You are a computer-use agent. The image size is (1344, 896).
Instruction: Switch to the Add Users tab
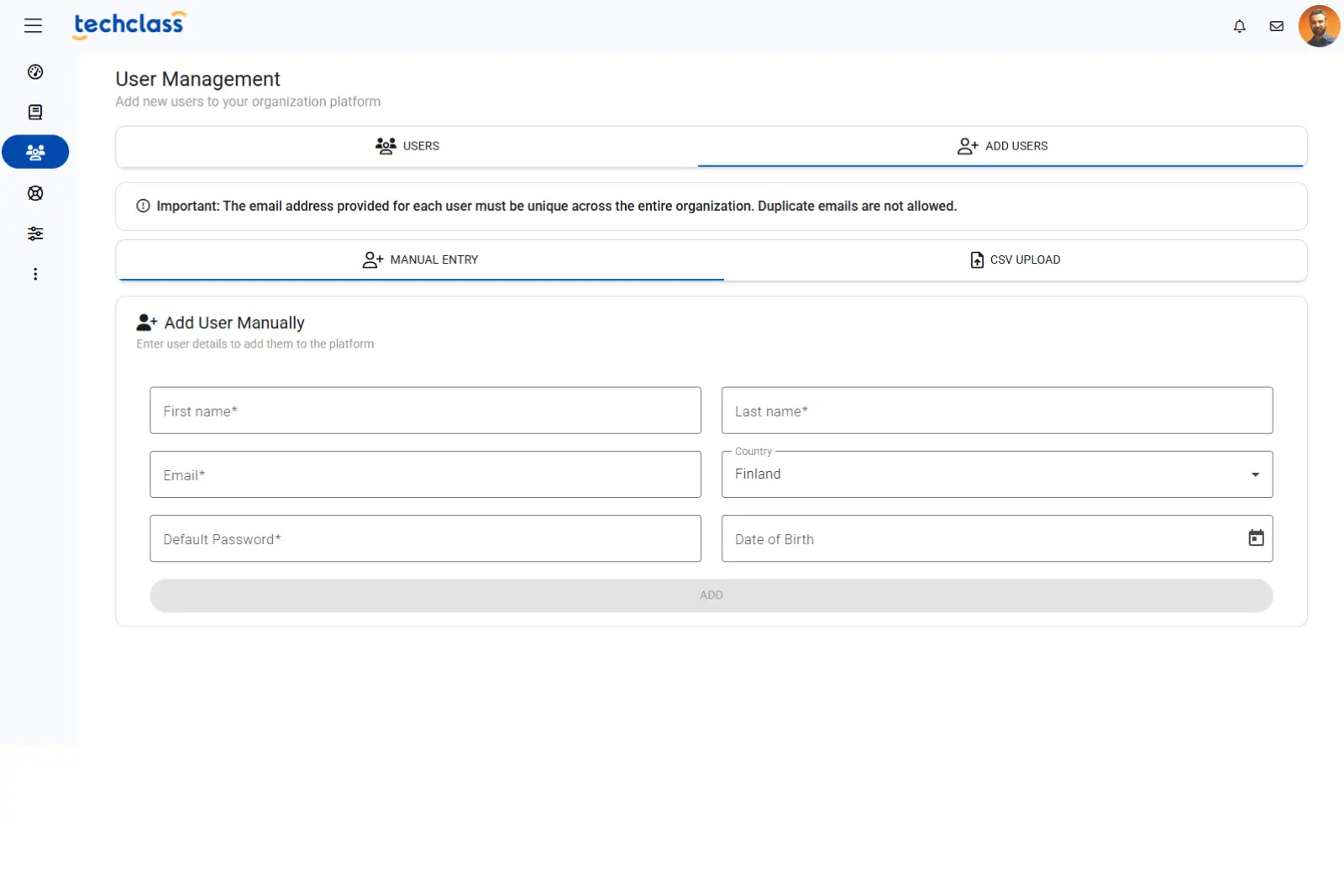(x=1002, y=146)
